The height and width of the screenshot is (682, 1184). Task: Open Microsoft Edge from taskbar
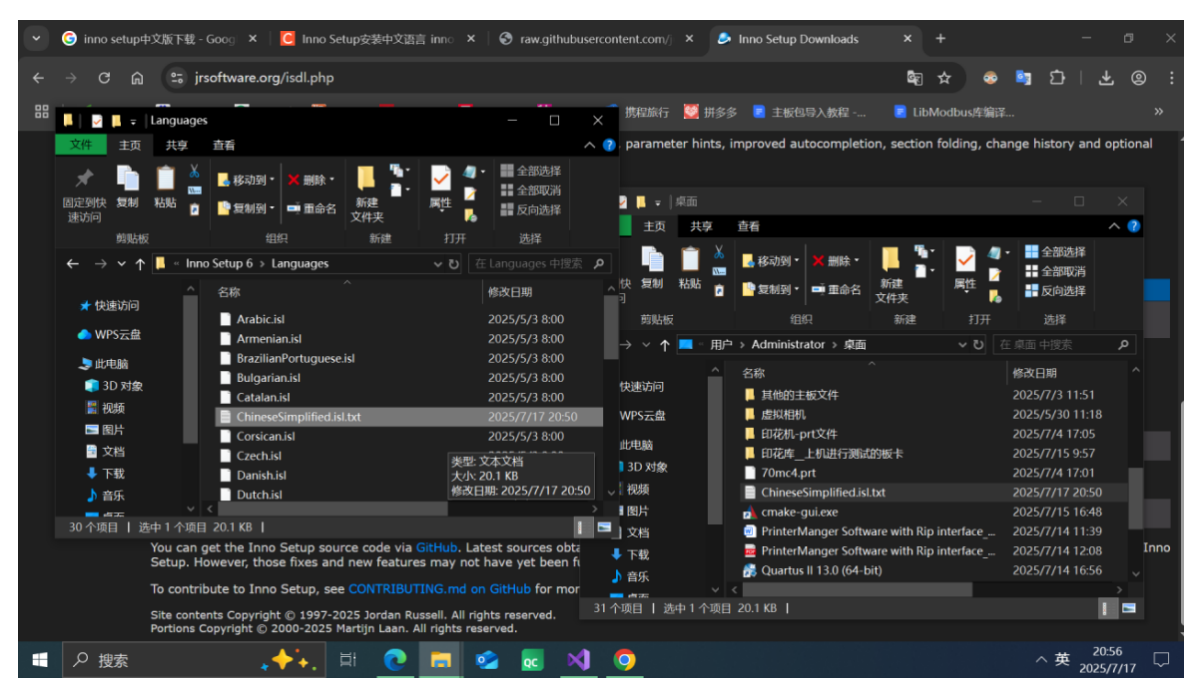(394, 659)
